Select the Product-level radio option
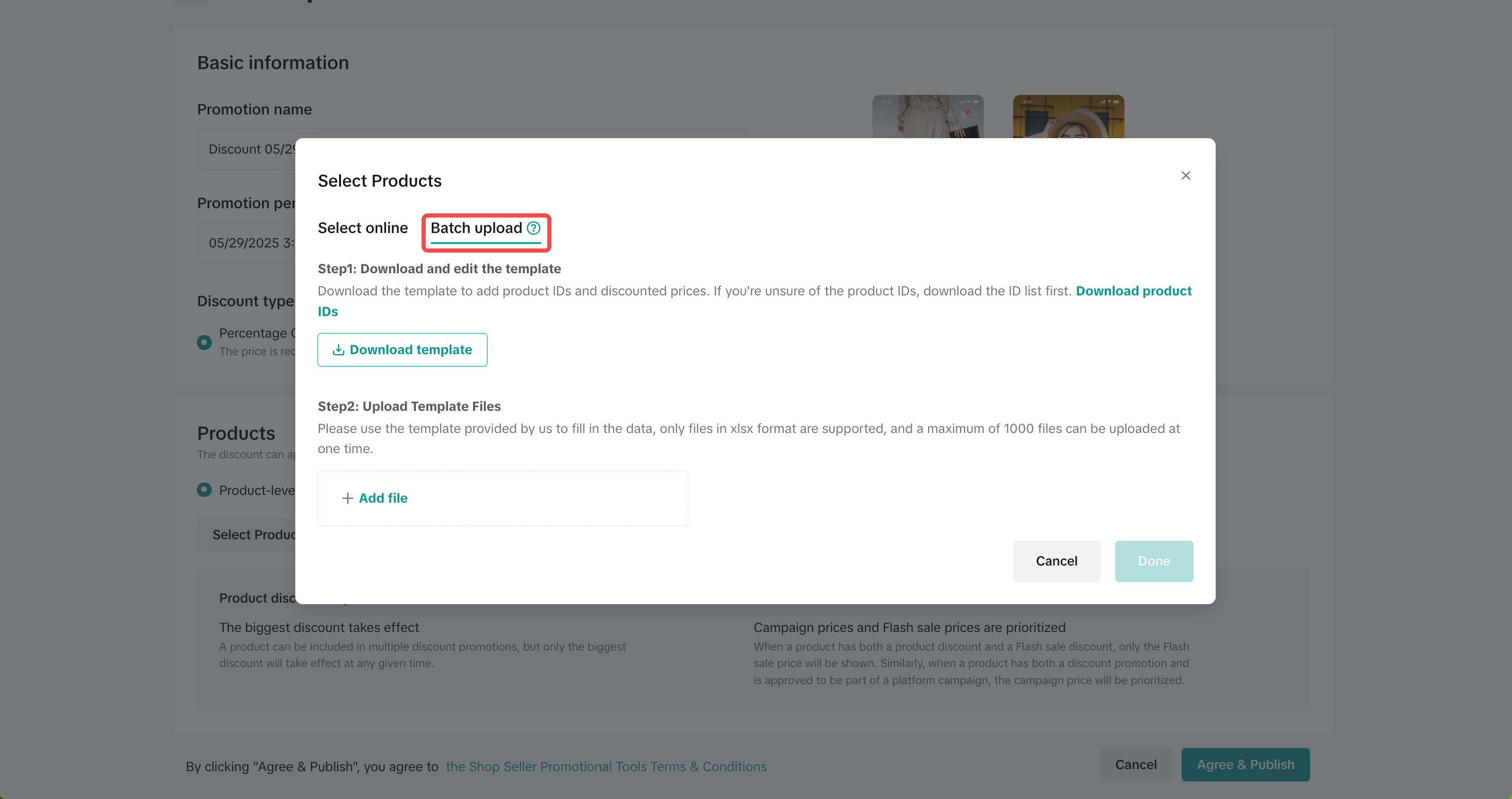This screenshot has height=799, width=1512. tap(204, 490)
